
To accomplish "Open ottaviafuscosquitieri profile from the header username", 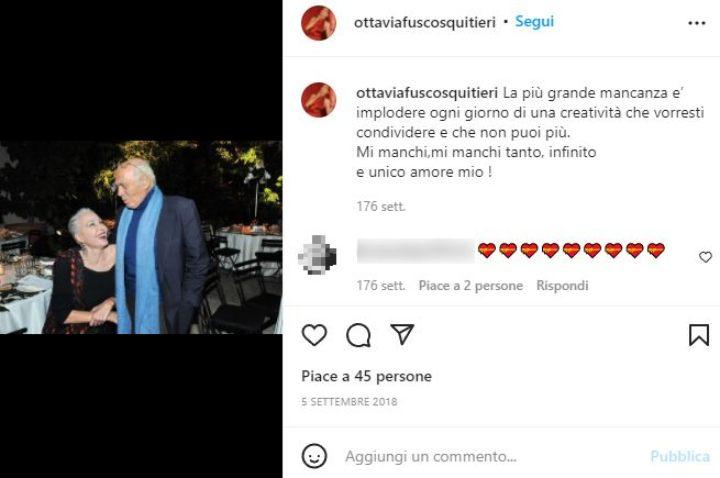I will (425, 22).
